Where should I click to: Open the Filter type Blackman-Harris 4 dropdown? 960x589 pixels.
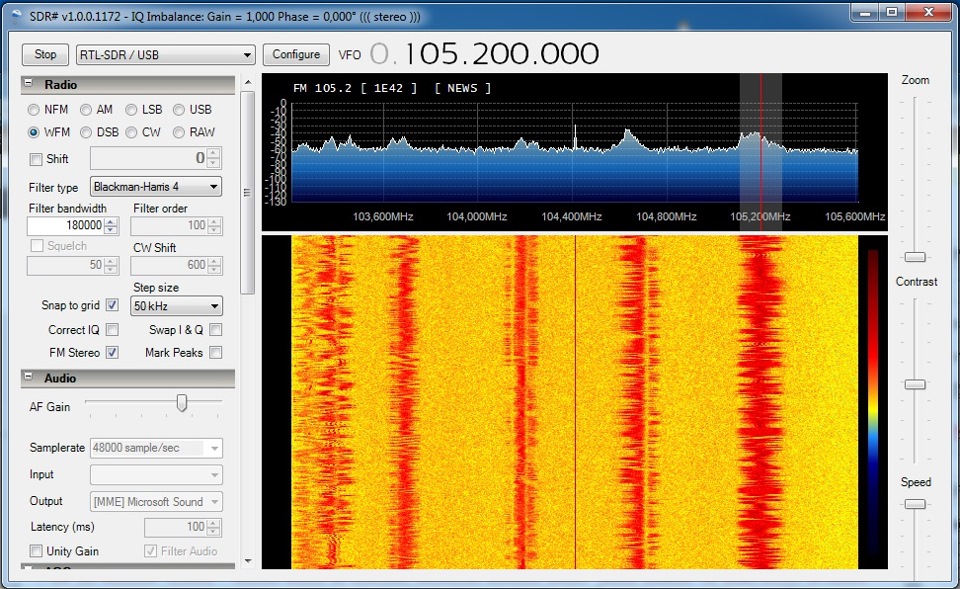pos(156,187)
